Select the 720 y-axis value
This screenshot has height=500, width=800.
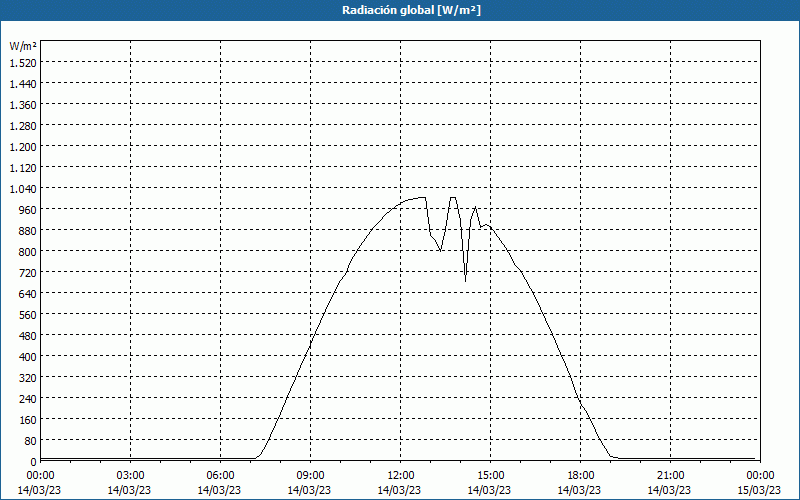(x=28, y=272)
